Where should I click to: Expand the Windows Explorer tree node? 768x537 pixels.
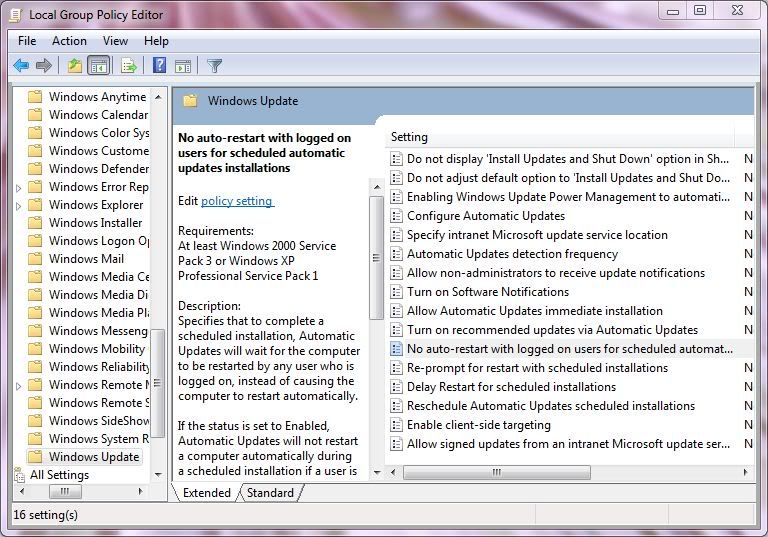pos(19,205)
